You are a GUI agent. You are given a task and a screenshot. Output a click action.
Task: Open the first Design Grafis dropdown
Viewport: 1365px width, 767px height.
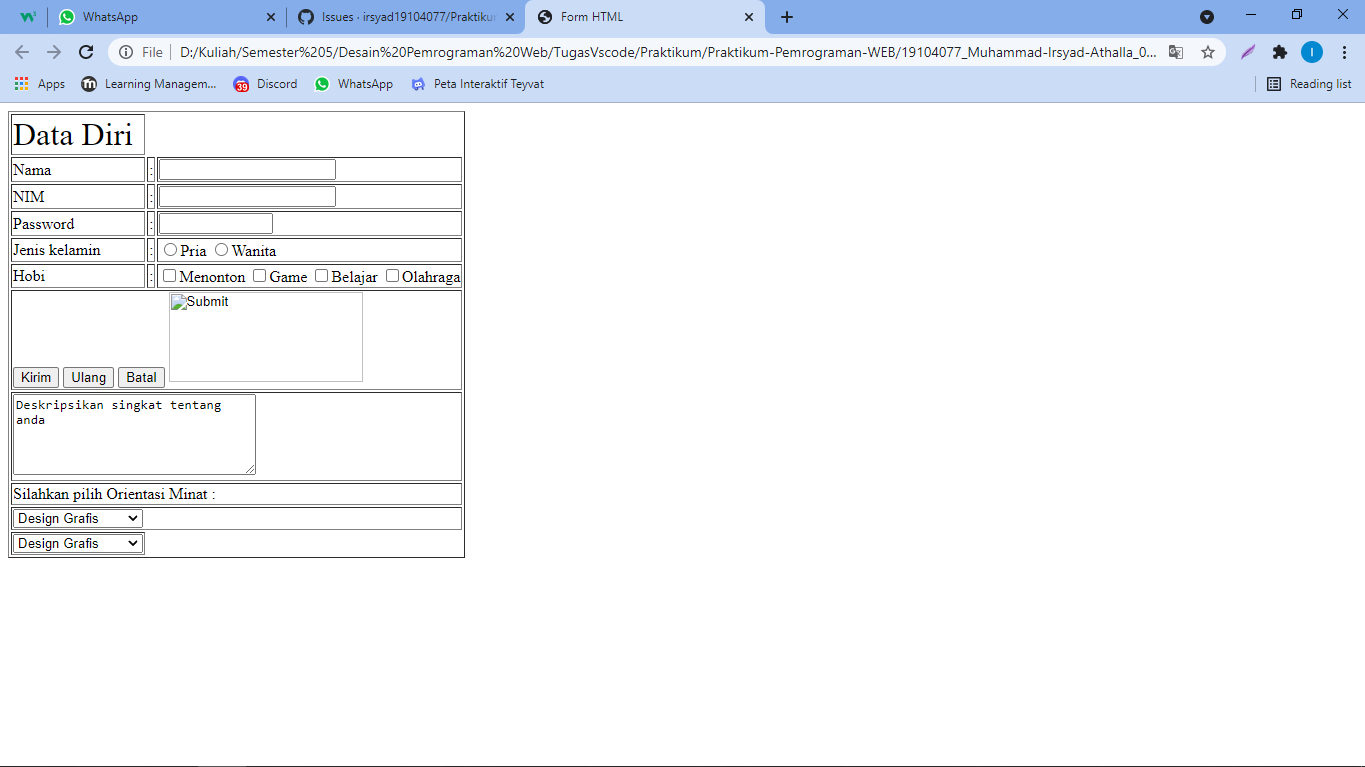pos(78,518)
